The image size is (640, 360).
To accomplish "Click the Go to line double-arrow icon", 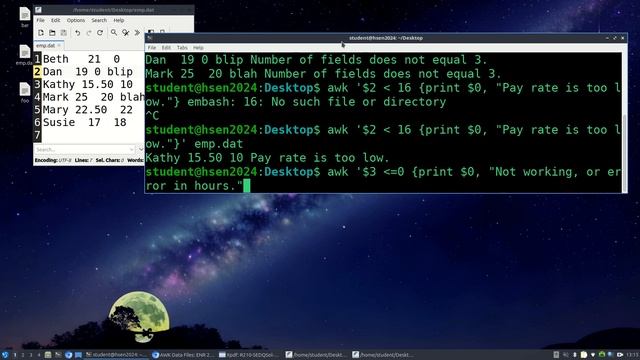I will coord(137,33).
